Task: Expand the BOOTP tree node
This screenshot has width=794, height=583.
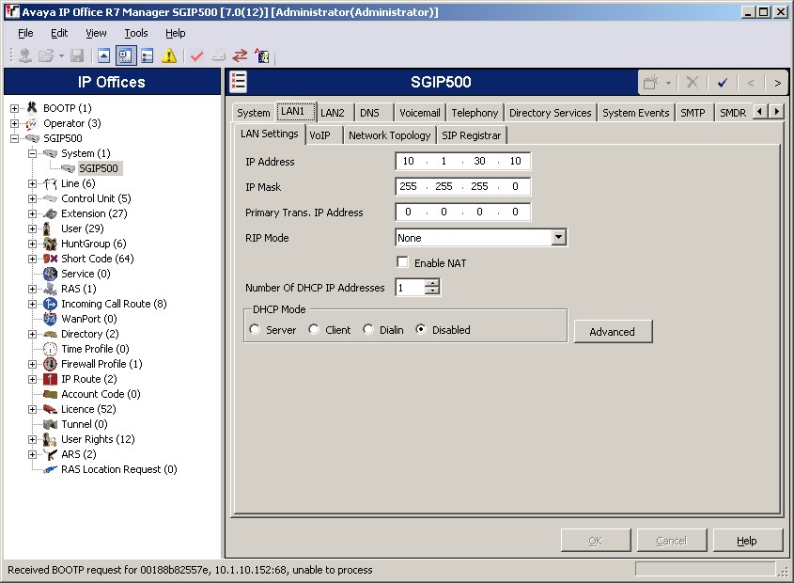Action: pyautogui.click(x=15, y=108)
